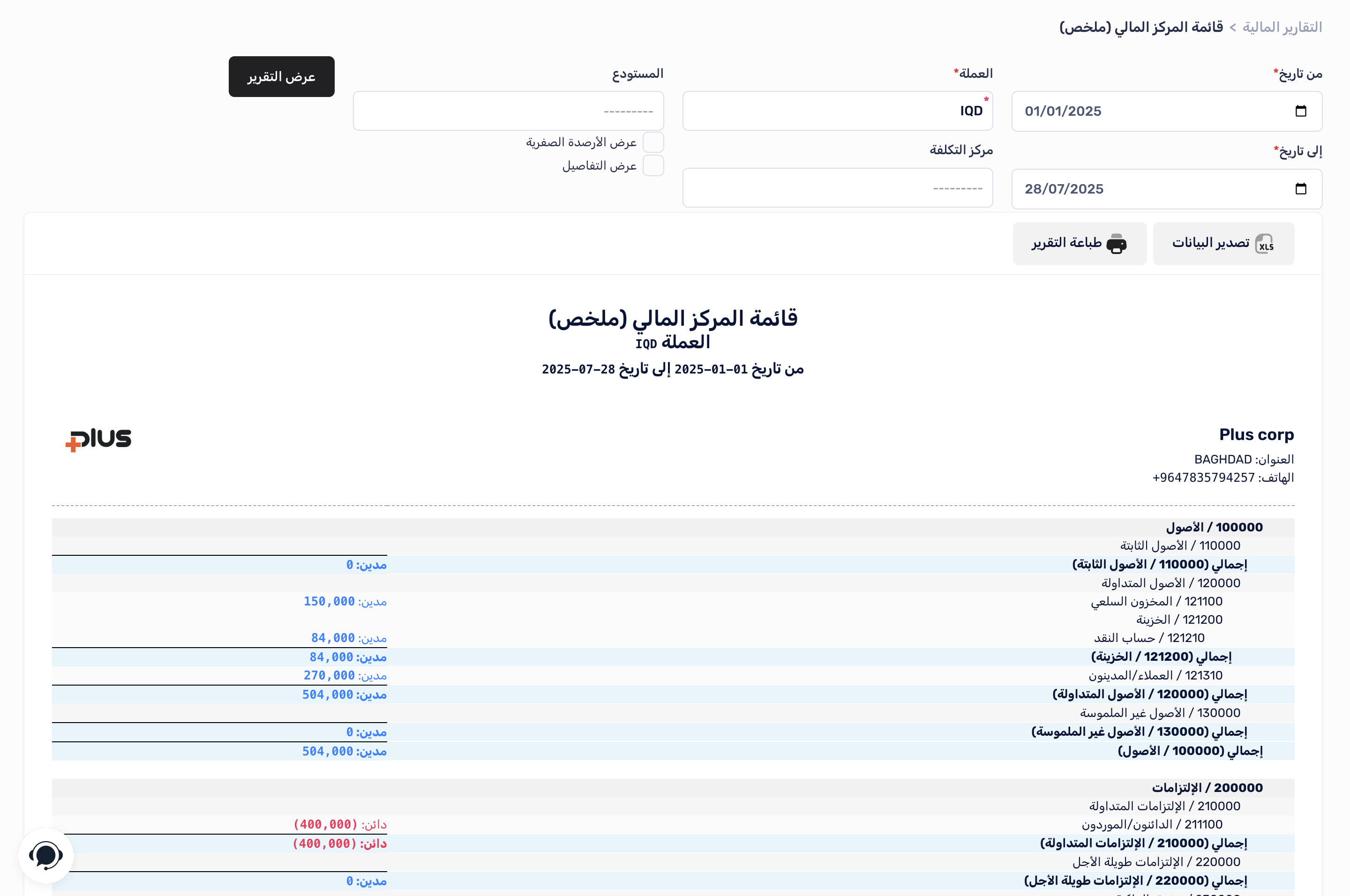Click the 01/01/2025 from date field
1350x896 pixels.
(1063, 111)
